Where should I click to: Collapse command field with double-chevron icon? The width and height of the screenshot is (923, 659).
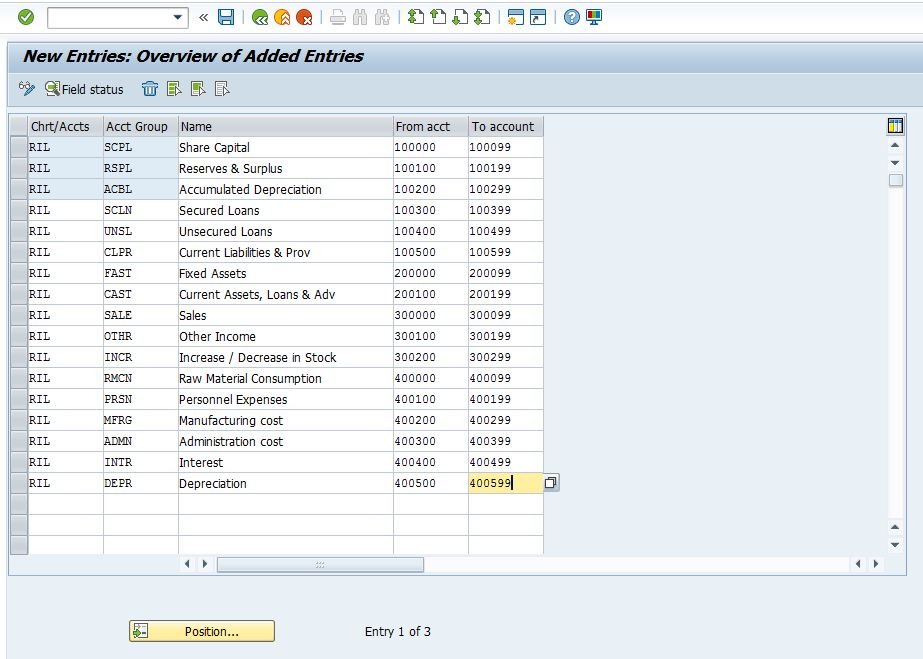click(x=204, y=18)
